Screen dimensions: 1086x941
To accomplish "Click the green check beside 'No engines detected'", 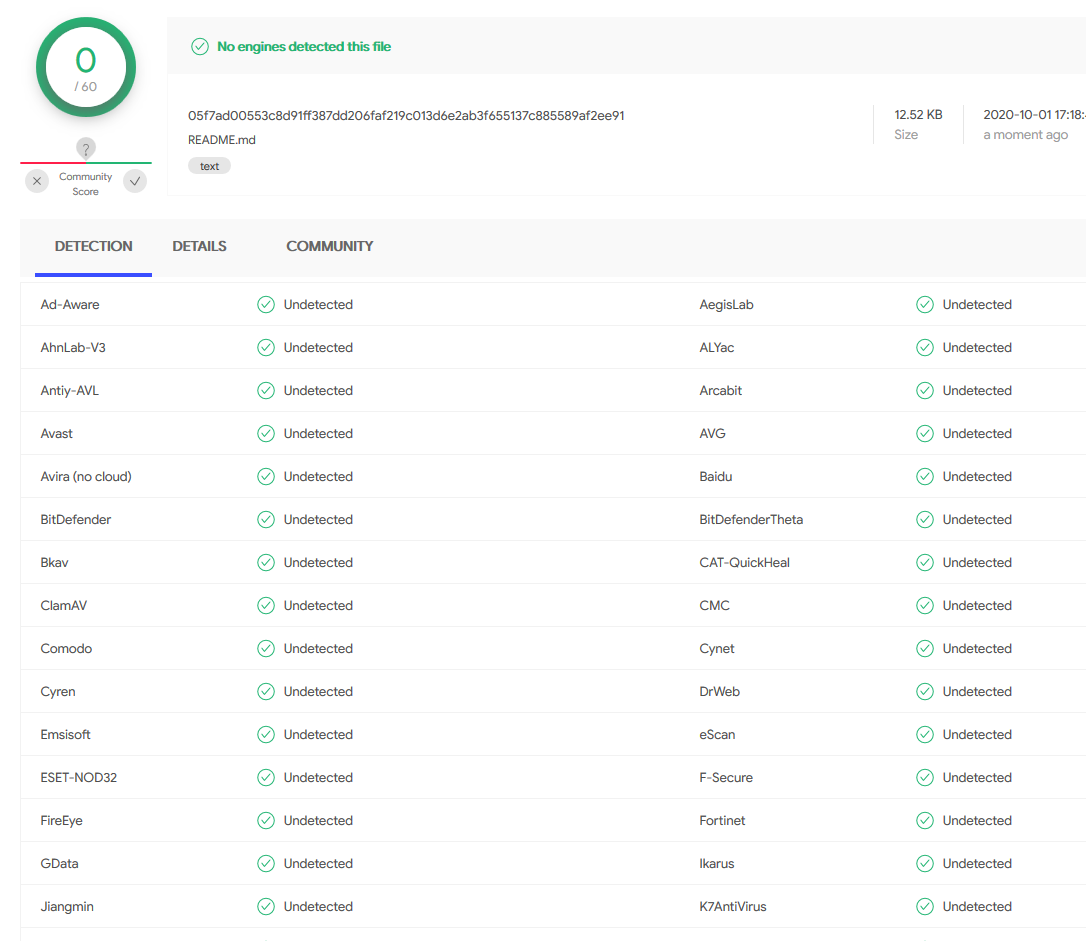I will click(x=199, y=46).
